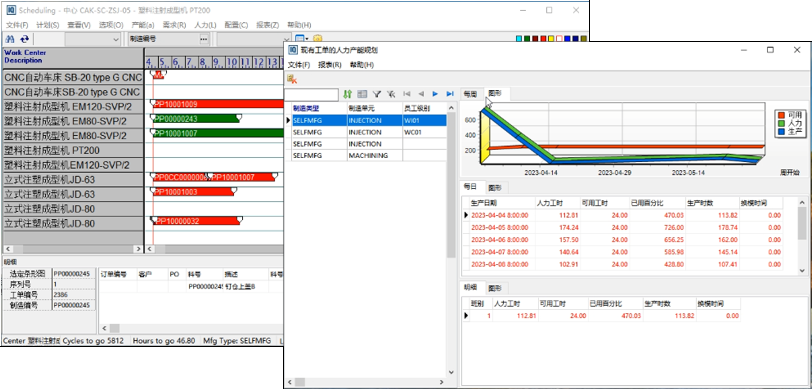
Task: Click the green Gantt bar PP00000243
Action: click(196, 119)
